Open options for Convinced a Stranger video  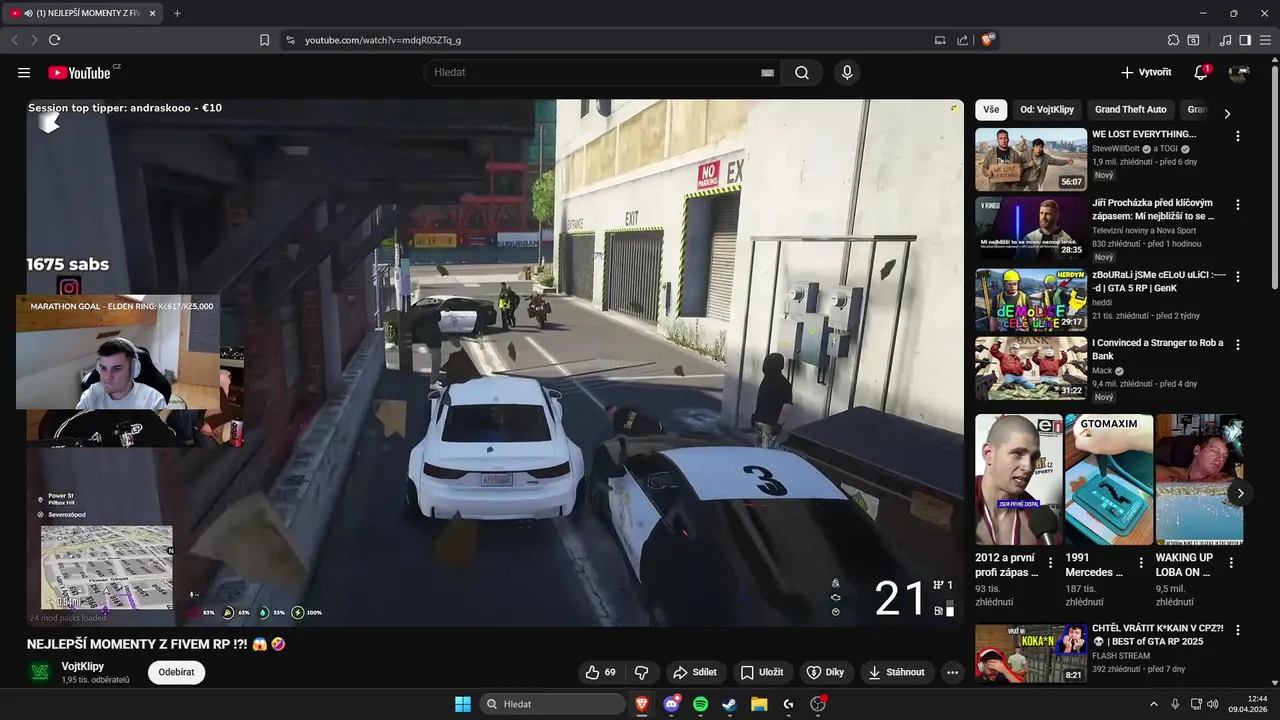(1238, 344)
